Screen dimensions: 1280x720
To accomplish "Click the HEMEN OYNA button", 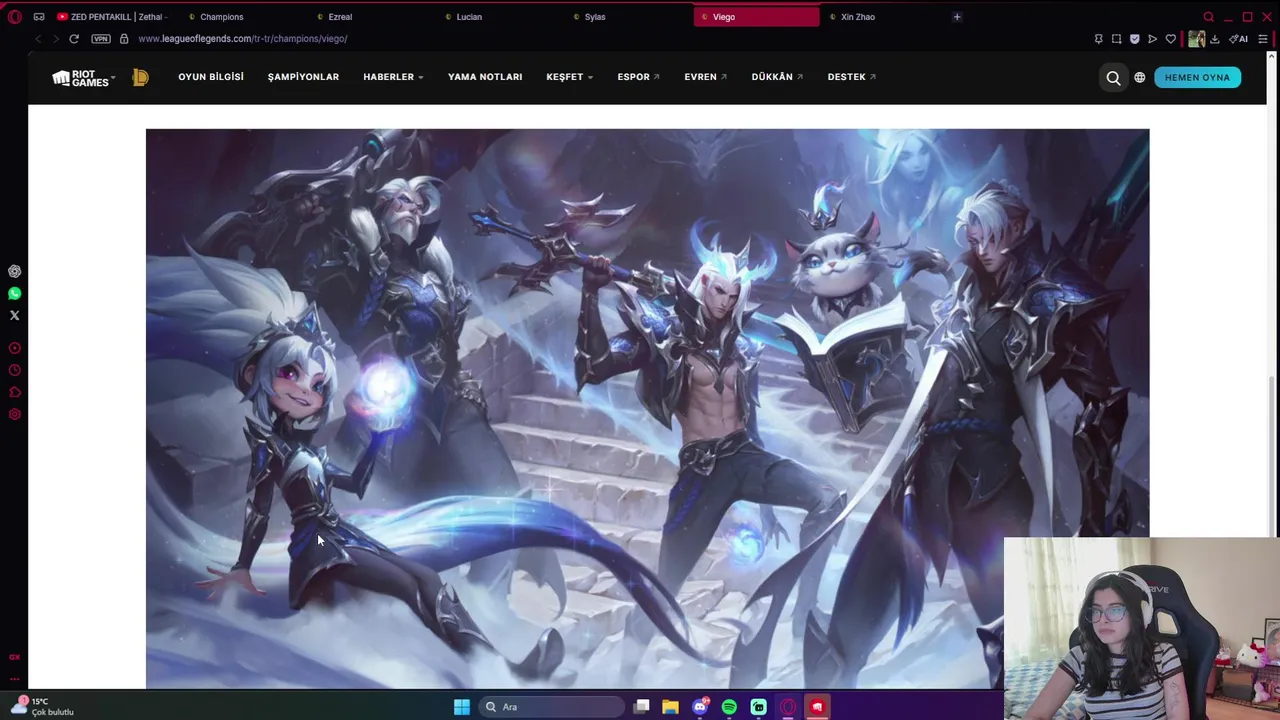I will 1197,77.
